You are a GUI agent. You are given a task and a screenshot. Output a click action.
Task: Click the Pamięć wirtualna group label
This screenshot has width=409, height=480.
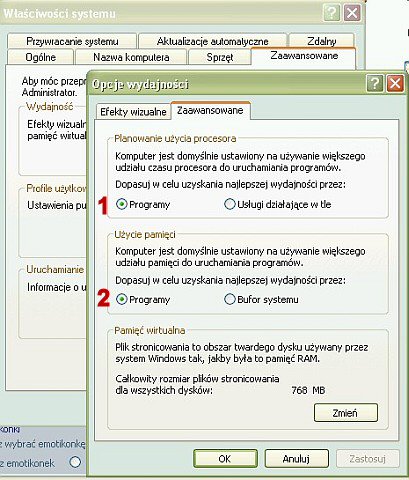tap(149, 330)
